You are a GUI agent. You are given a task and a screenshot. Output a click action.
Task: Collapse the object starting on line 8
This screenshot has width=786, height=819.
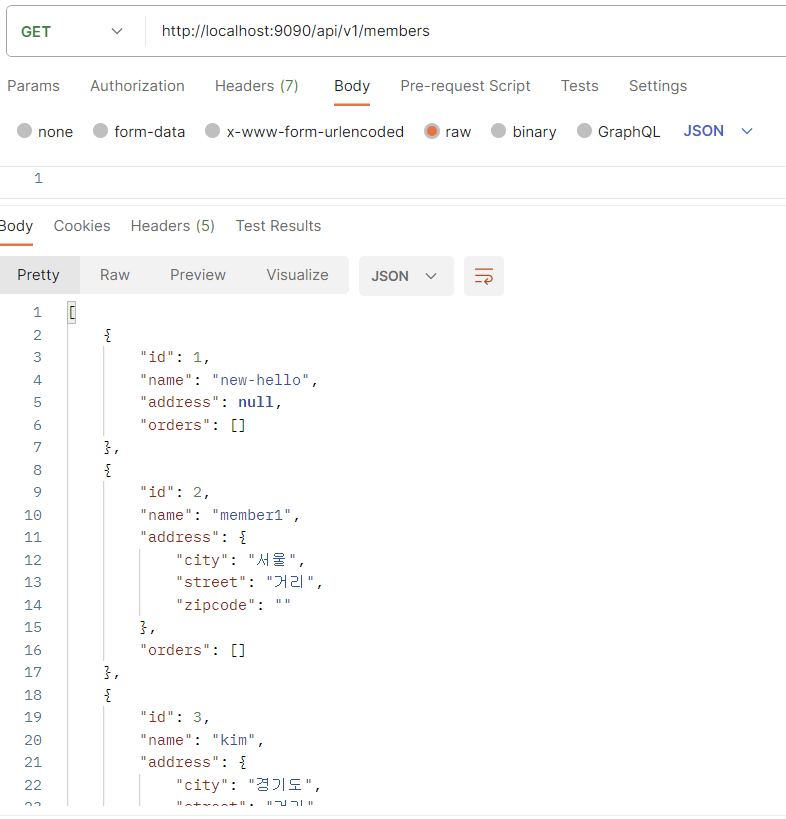point(108,470)
